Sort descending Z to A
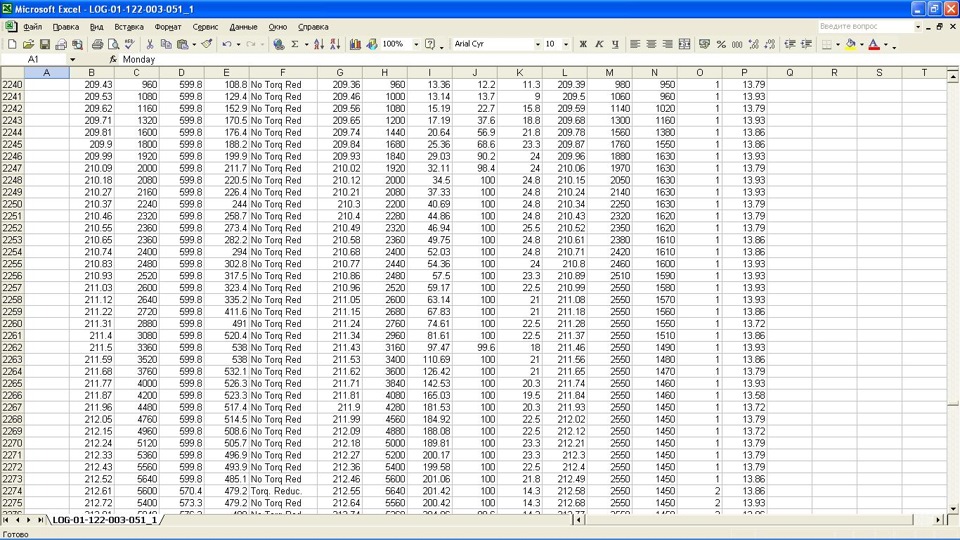The image size is (960, 540). pyautogui.click(x=335, y=44)
